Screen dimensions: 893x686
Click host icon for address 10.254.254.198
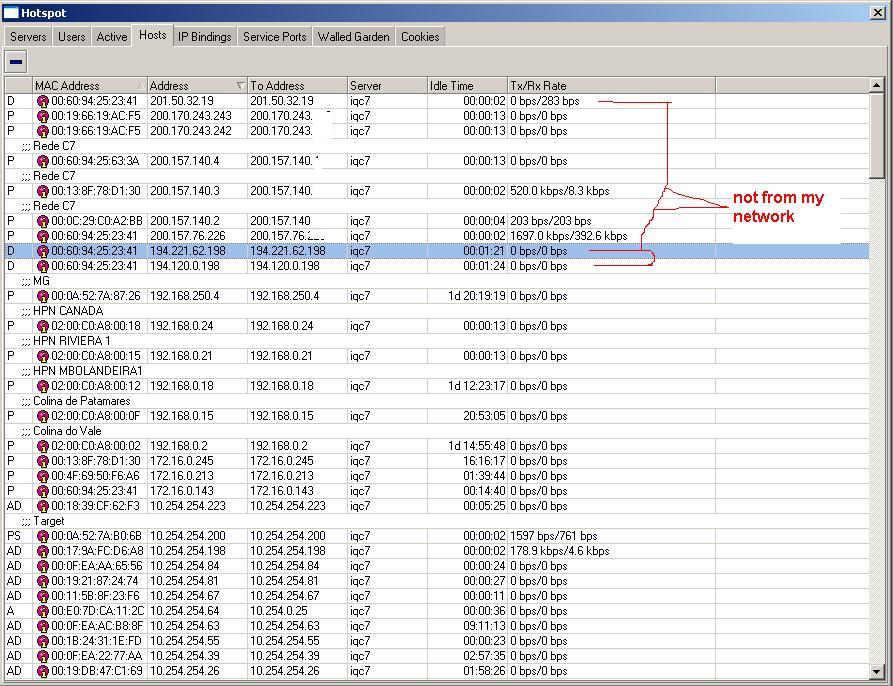(x=43, y=551)
